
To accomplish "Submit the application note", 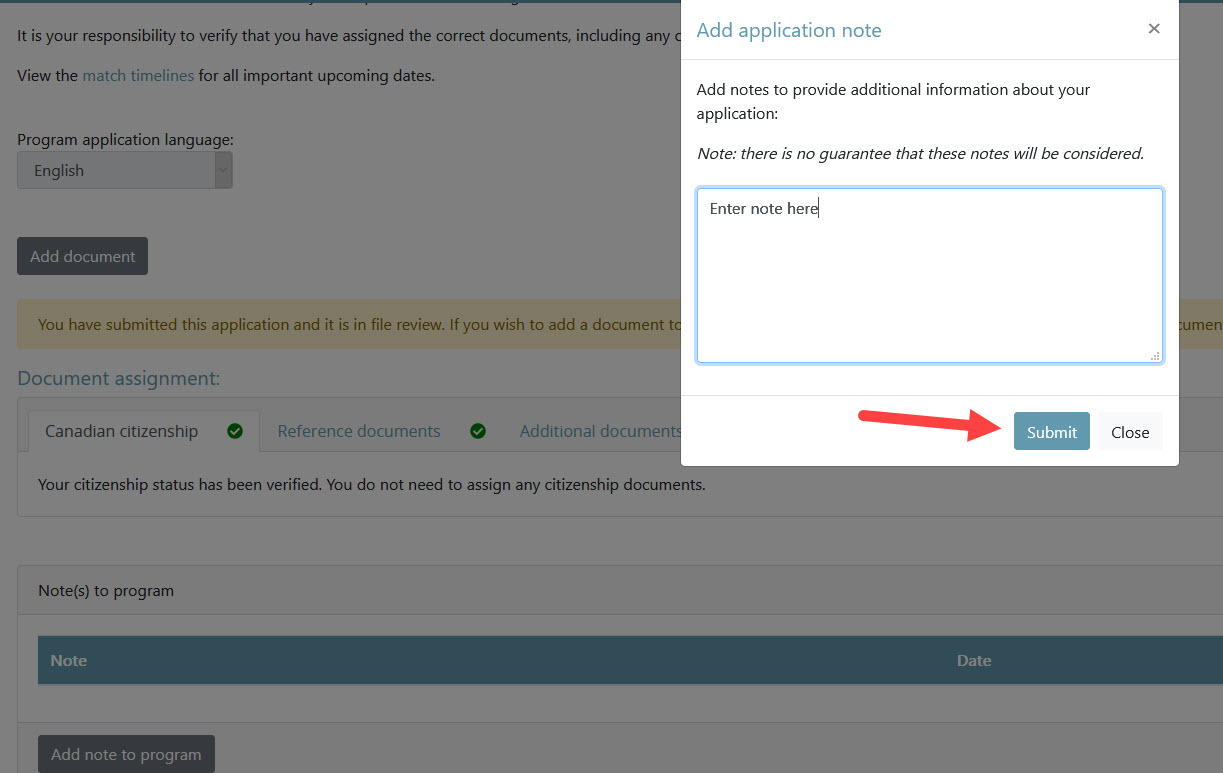I will pos(1051,432).
